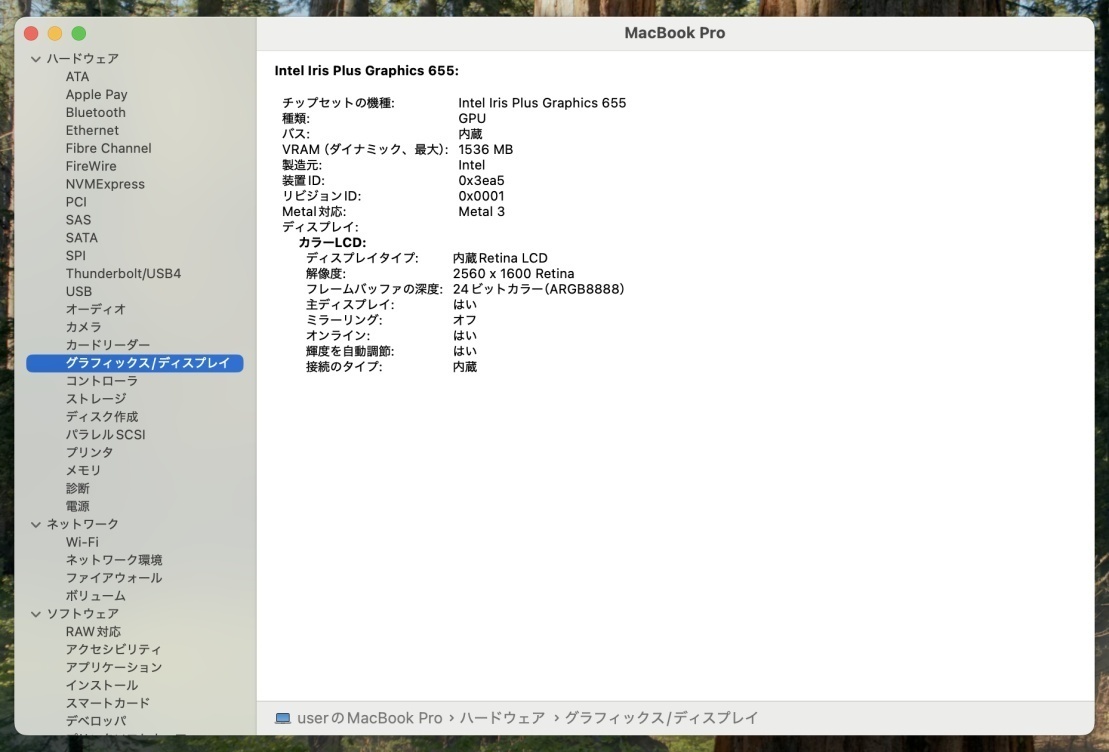1109x752 pixels.
Task: Select NVMExpress in the hardware list
Action: 105,184
